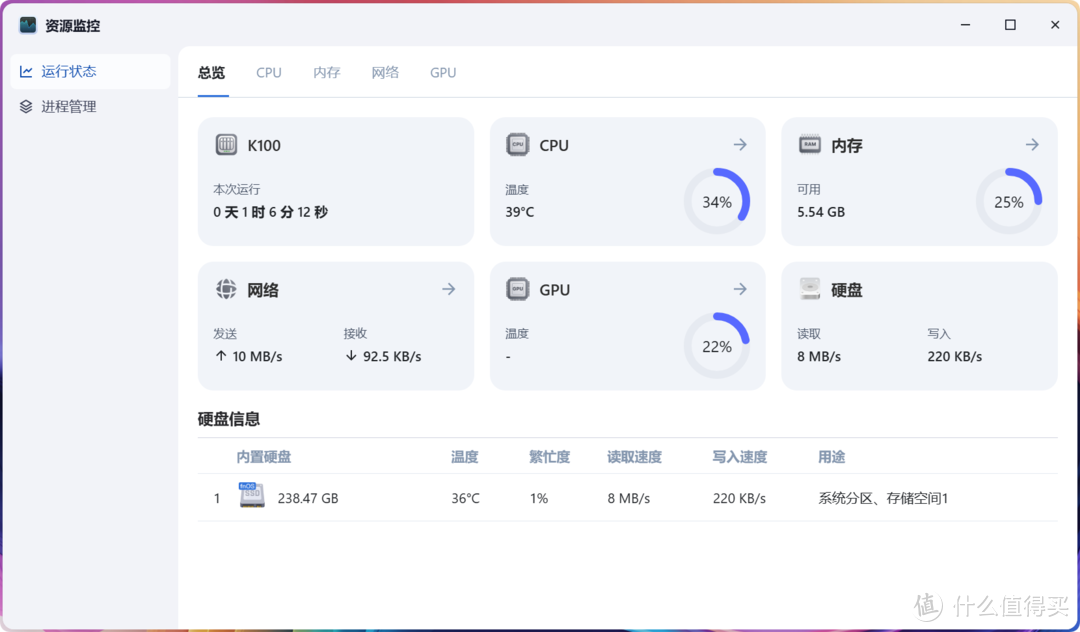Viewport: 1080px width, 632px height.
Task: Click the GPU chip icon
Action: pyautogui.click(x=517, y=289)
